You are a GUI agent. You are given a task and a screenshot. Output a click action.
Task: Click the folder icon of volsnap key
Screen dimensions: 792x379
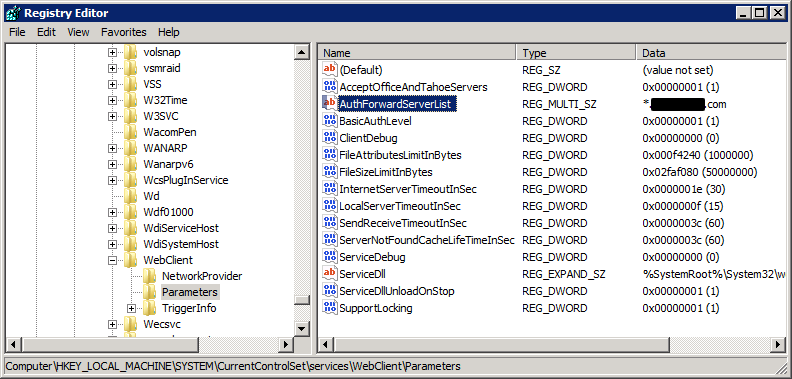pyautogui.click(x=131, y=52)
